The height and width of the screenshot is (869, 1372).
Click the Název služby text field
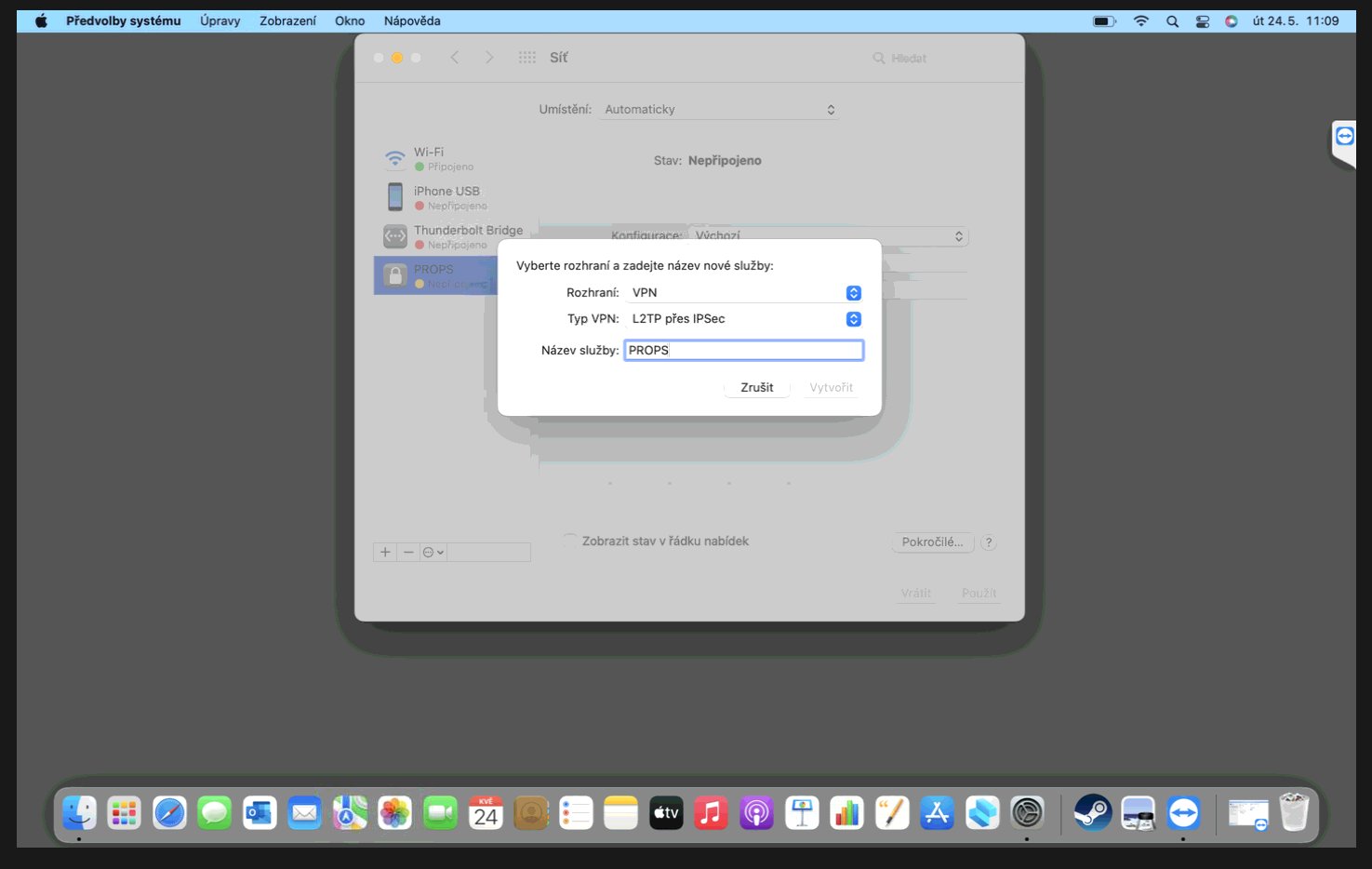743,351
